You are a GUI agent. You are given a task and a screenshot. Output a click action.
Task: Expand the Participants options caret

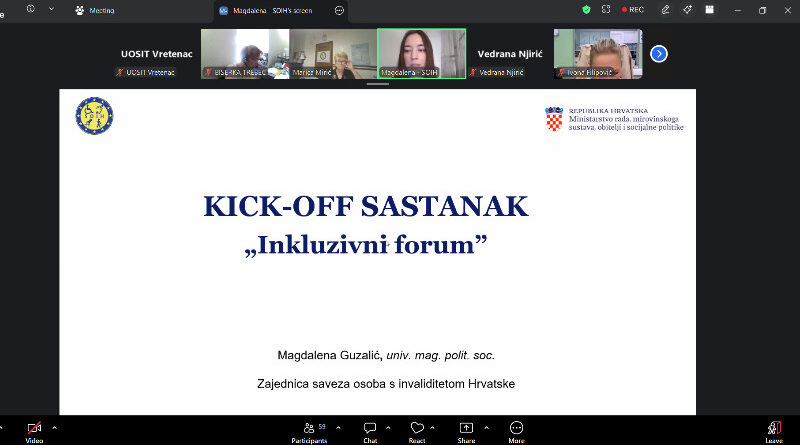pos(338,428)
